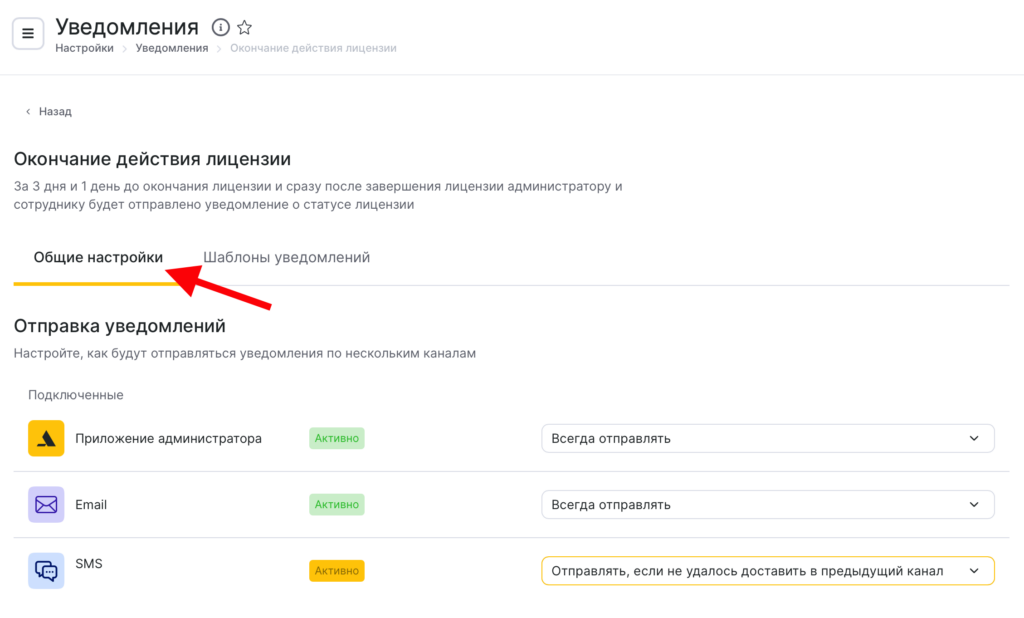Click the Email envelope icon
1024x618 pixels.
click(x=46, y=504)
